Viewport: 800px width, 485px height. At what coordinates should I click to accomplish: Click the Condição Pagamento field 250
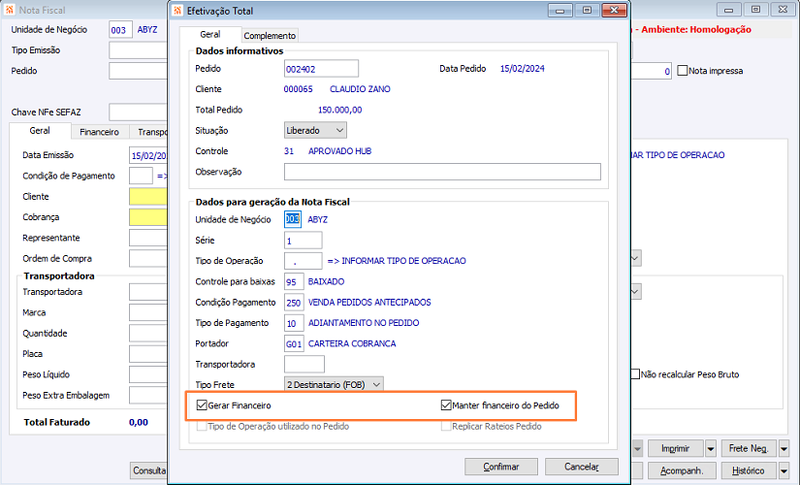[x=294, y=302]
